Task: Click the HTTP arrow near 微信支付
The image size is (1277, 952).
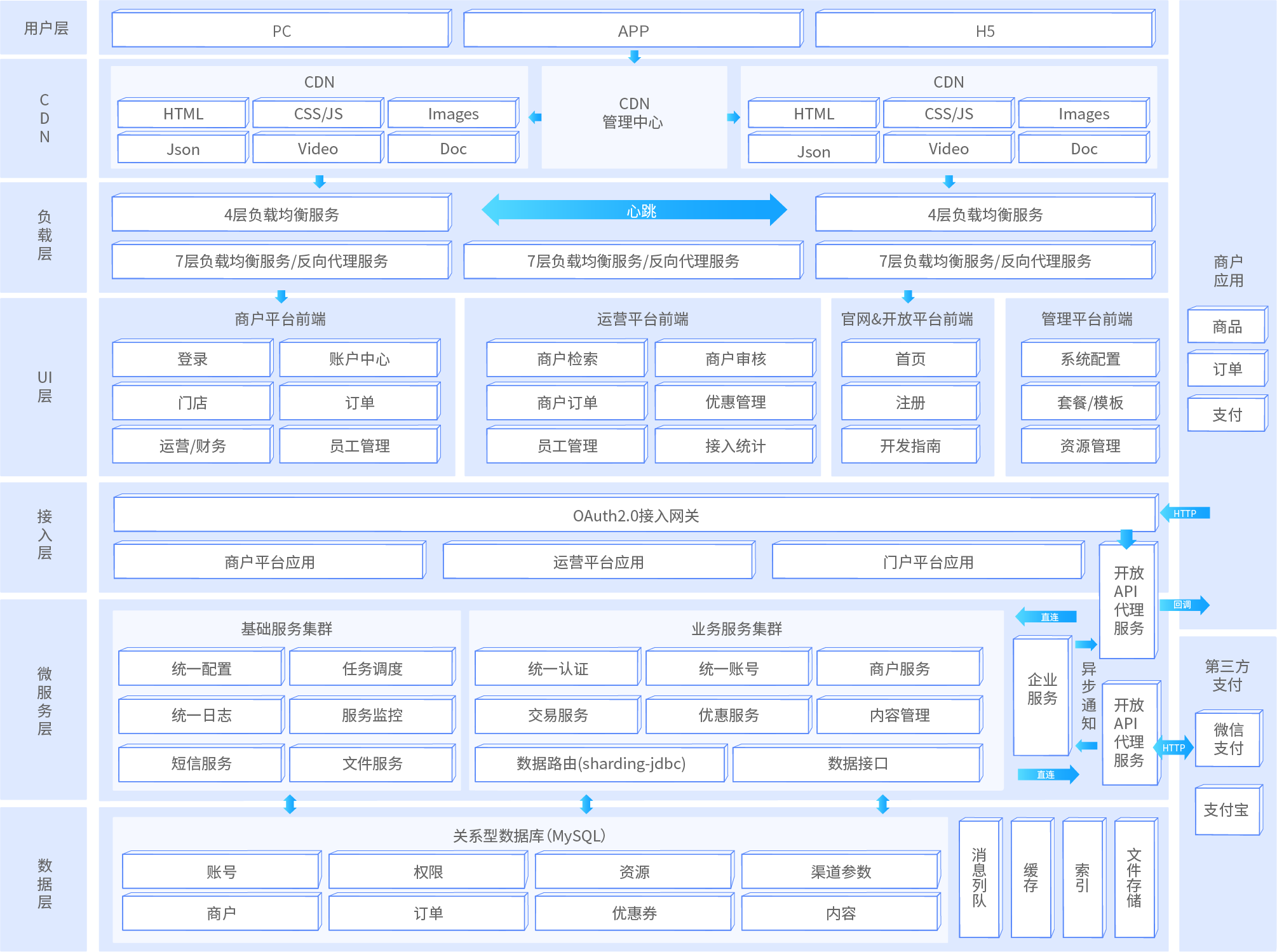Action: 1173,748
